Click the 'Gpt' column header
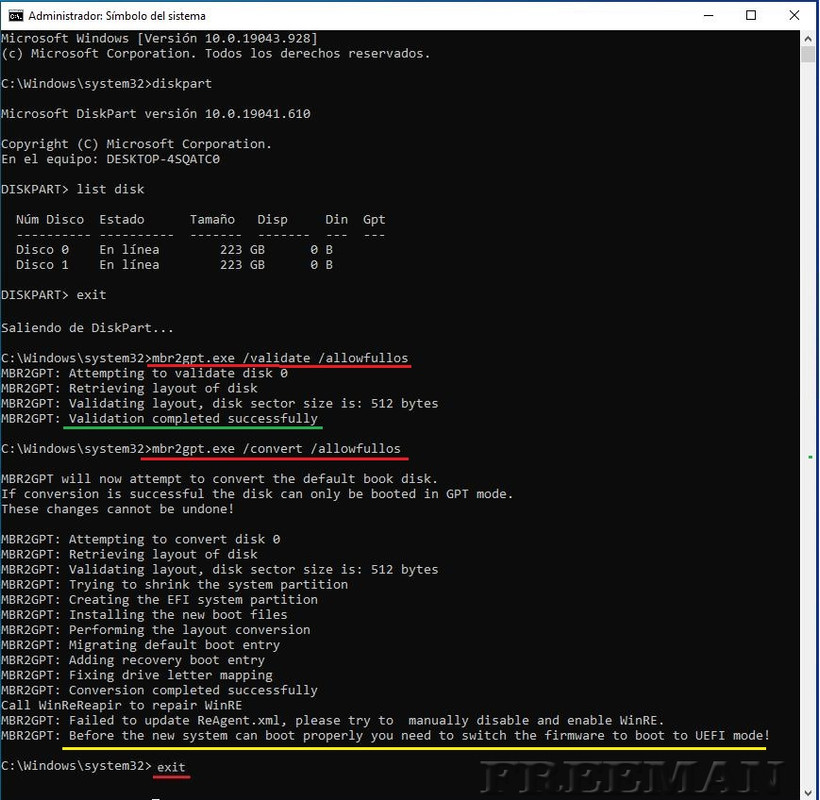Image resolution: width=820 pixels, height=800 pixels. coord(374,220)
